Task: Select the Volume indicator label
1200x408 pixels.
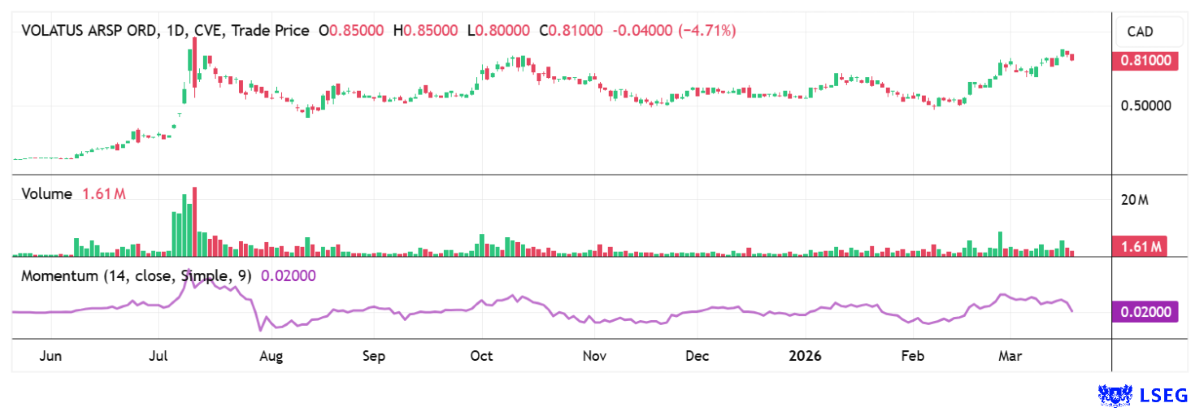Action: point(46,194)
